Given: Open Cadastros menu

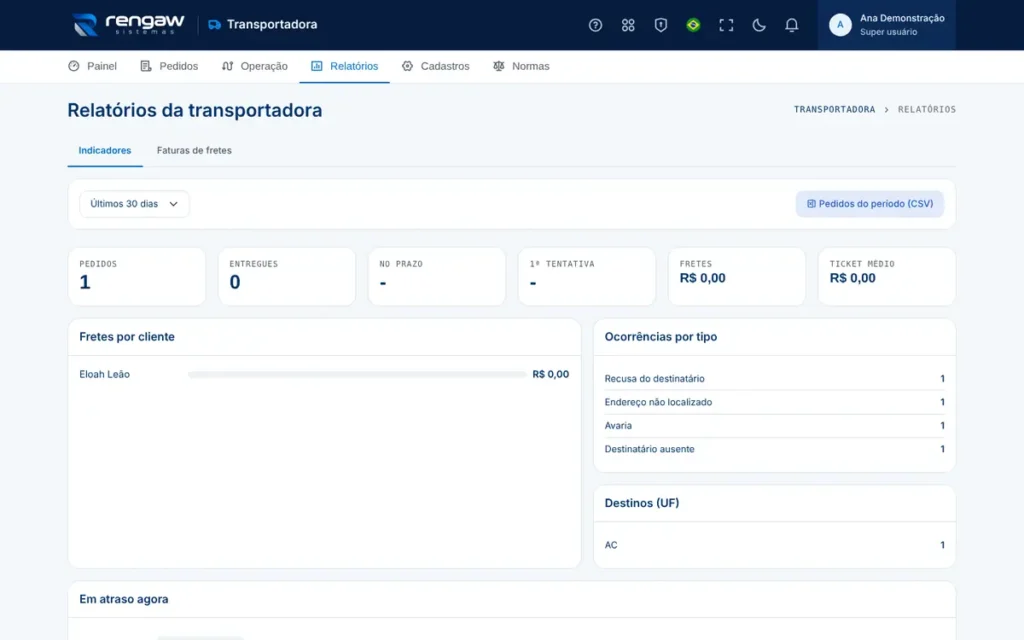Looking at the screenshot, I should [x=436, y=66].
